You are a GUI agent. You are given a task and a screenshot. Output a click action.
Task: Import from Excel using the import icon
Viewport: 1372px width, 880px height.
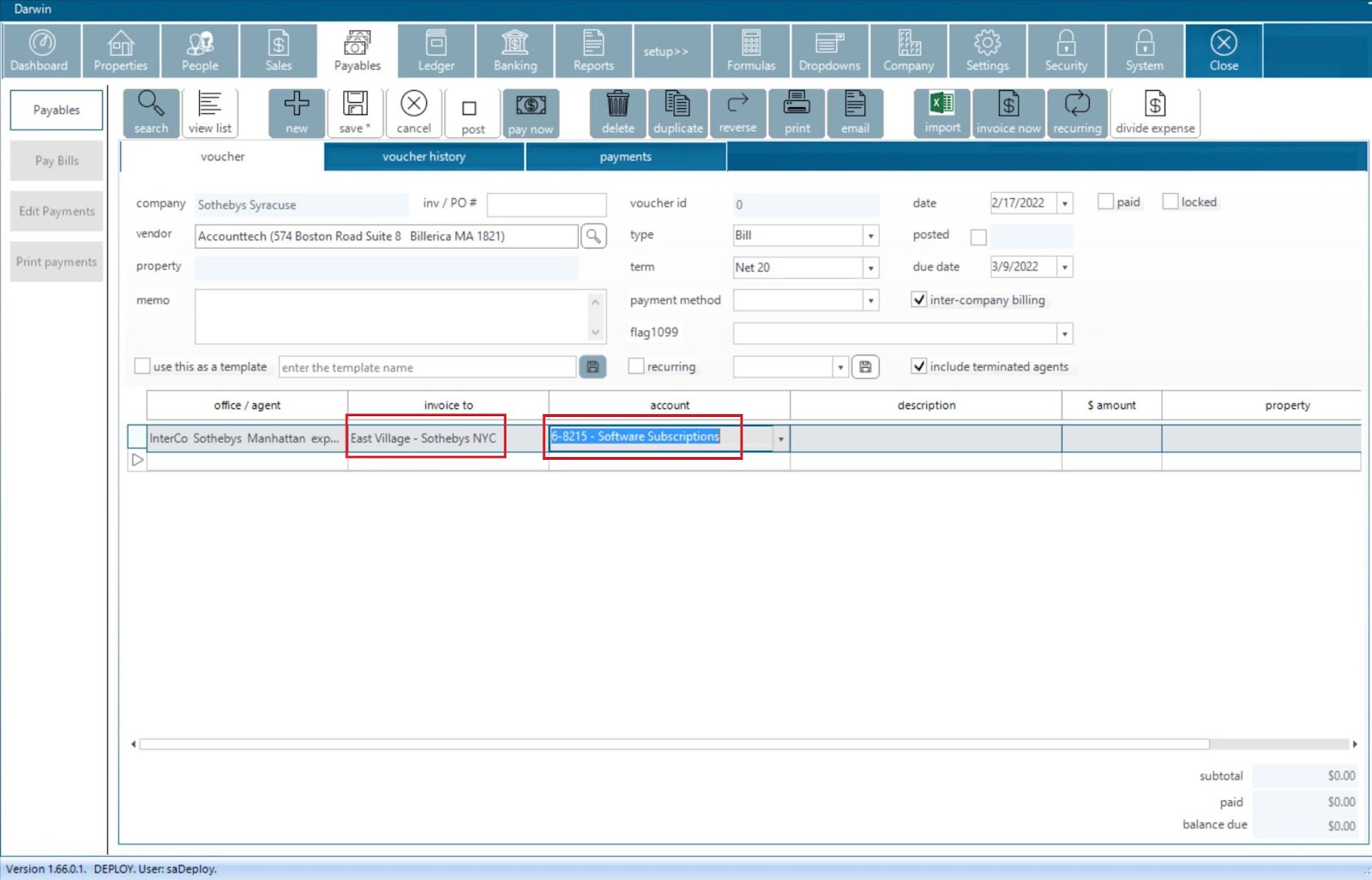942,112
